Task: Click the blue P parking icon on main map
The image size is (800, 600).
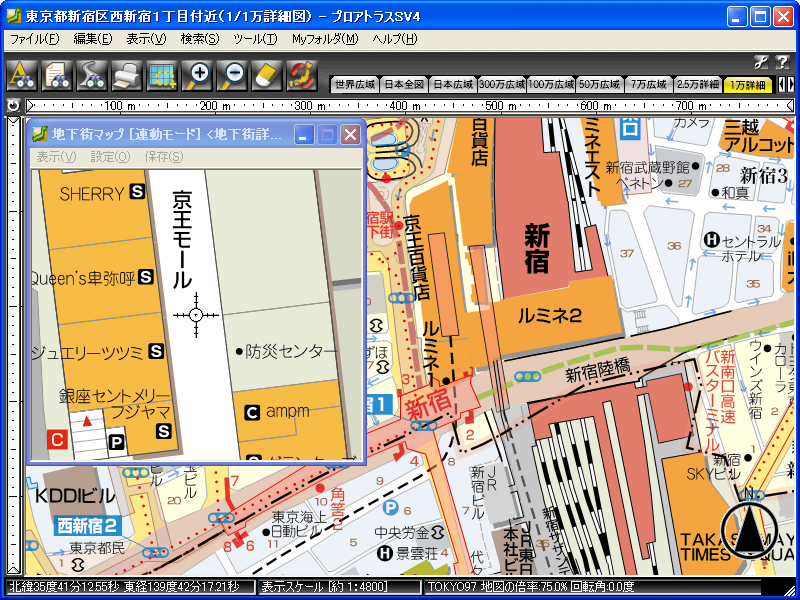Action: tap(390, 508)
